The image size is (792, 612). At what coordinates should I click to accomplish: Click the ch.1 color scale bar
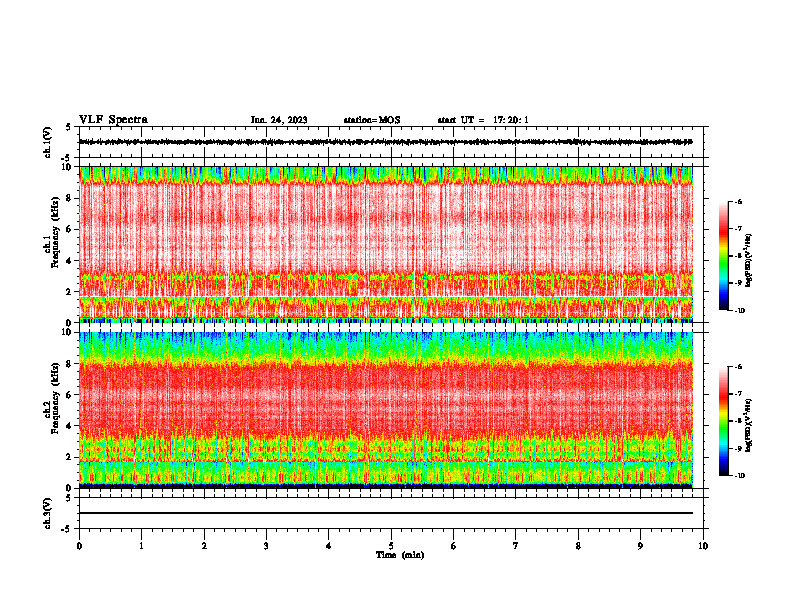(724, 256)
